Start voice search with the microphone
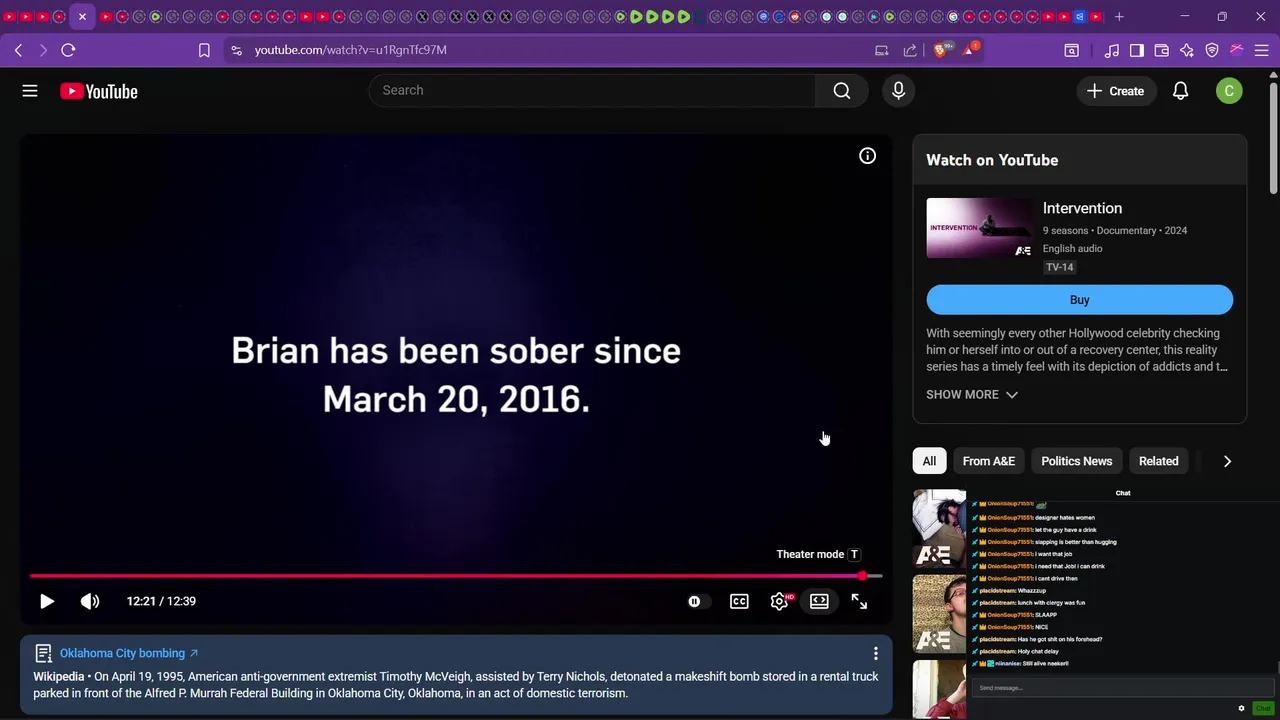This screenshot has width=1280, height=720. tap(898, 91)
